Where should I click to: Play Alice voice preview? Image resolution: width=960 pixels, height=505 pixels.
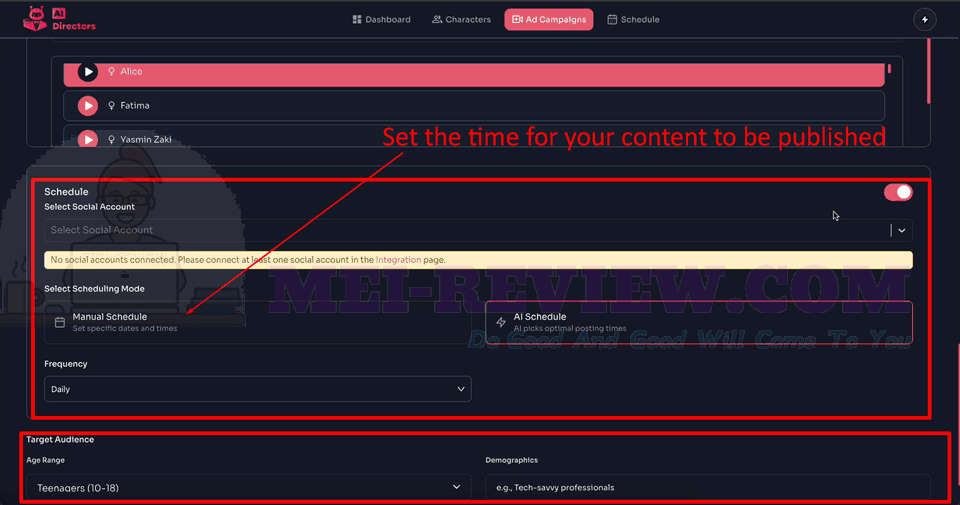[x=88, y=72]
